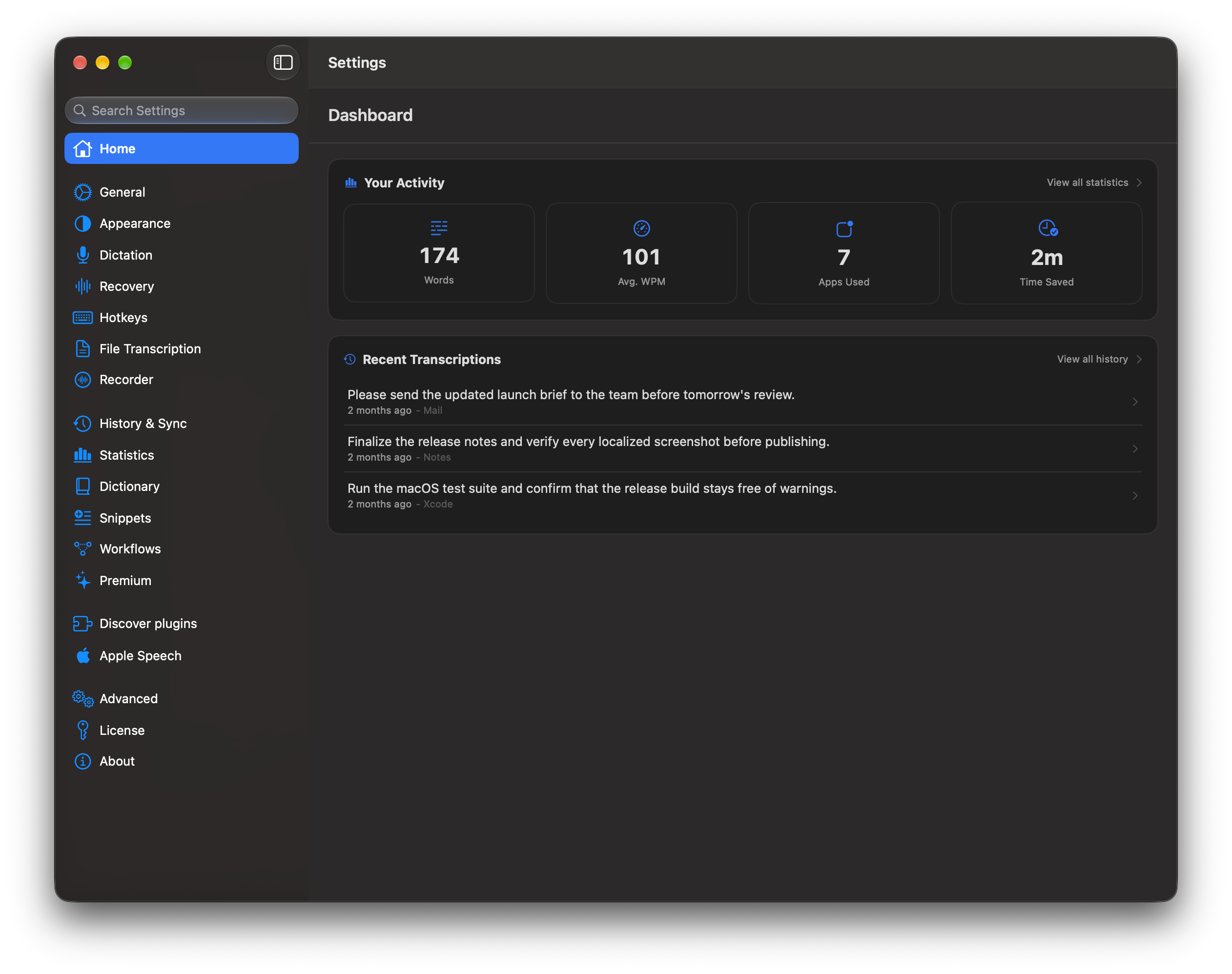The image size is (1232, 974).
Task: Expand the Mail launch brief transcription chevron
Action: tap(1135, 402)
